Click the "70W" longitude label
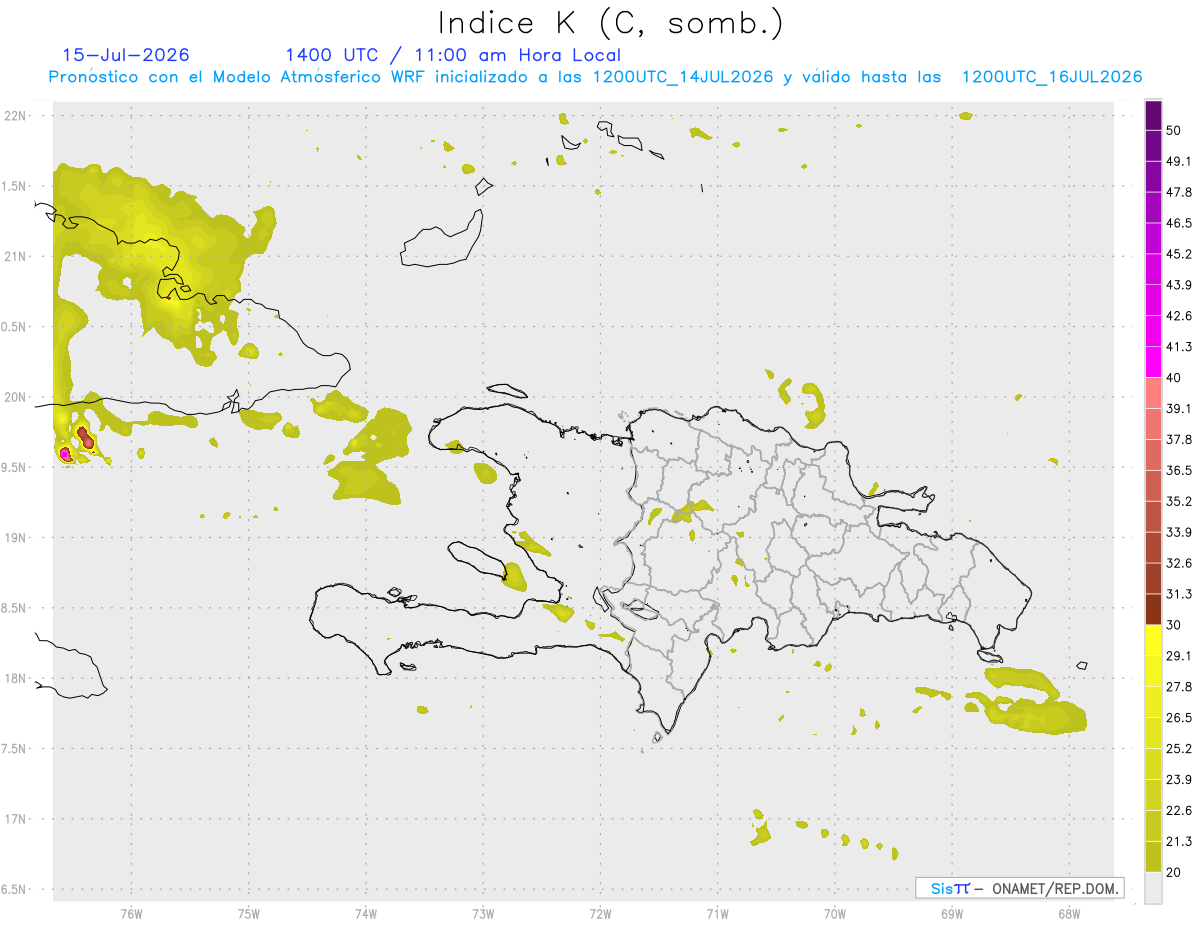 coord(835,913)
